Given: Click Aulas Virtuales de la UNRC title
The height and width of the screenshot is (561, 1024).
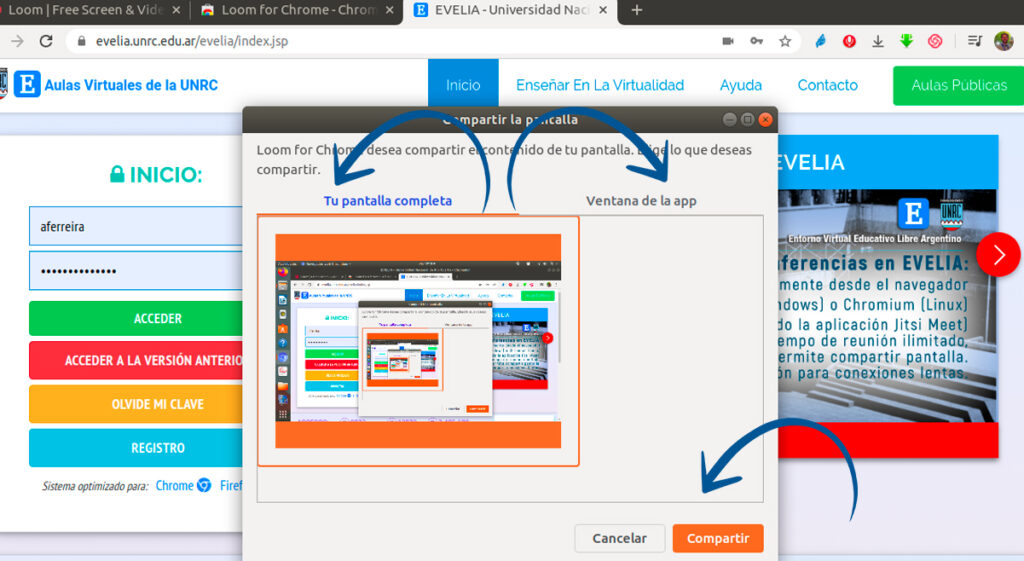Looking at the screenshot, I should pos(131,85).
